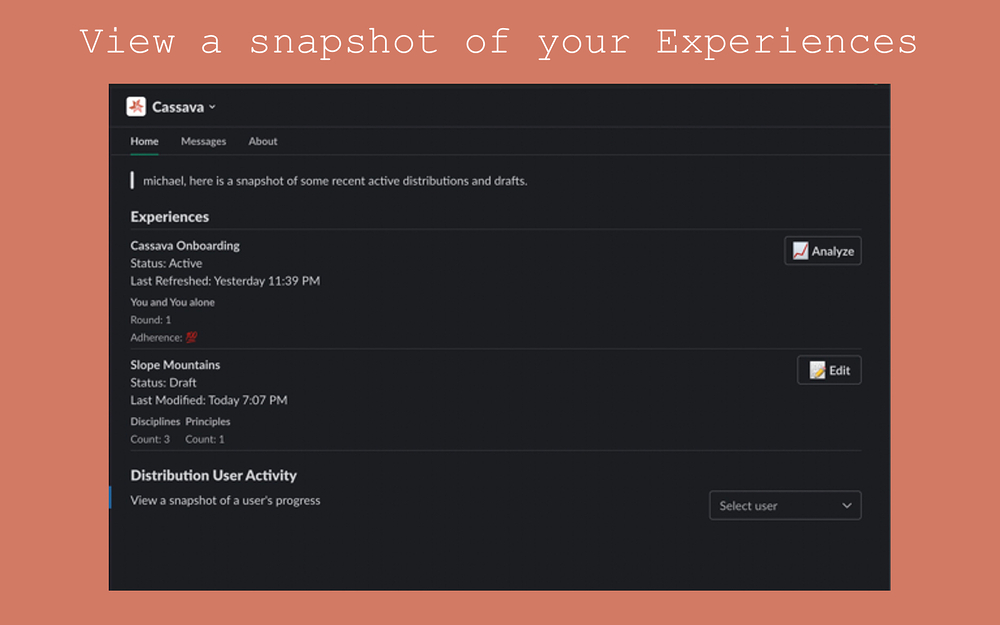The height and width of the screenshot is (625, 1000).
Task: Click the Experiences heading
Action: [170, 217]
